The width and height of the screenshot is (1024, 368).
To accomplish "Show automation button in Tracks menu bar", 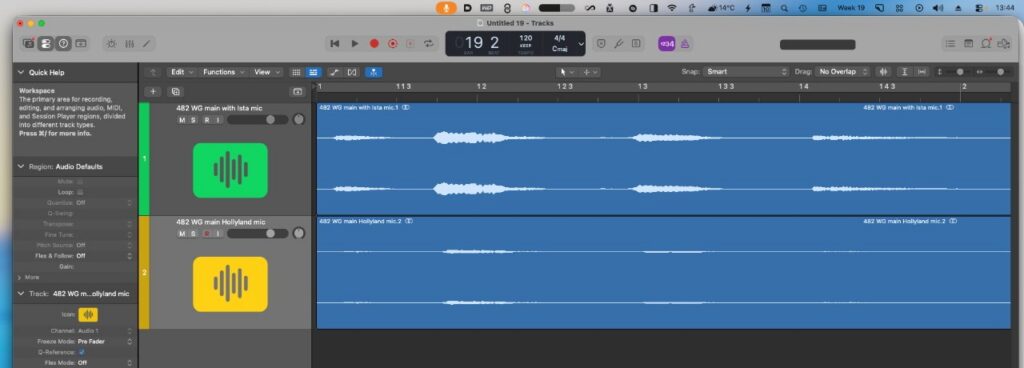I will tap(334, 72).
